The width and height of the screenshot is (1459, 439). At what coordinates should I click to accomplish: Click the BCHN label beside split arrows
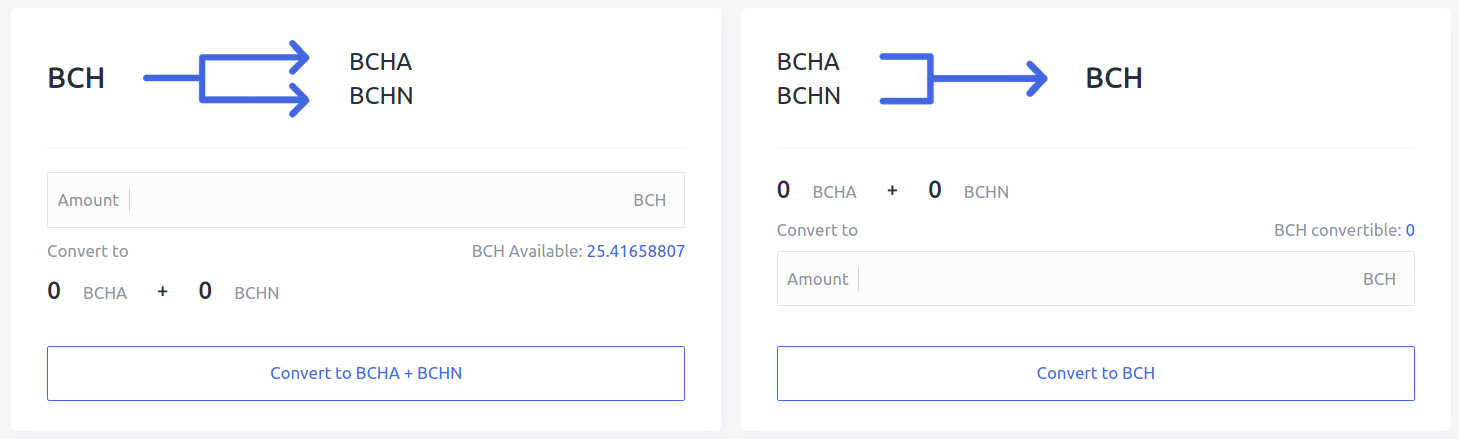pyautogui.click(x=381, y=96)
